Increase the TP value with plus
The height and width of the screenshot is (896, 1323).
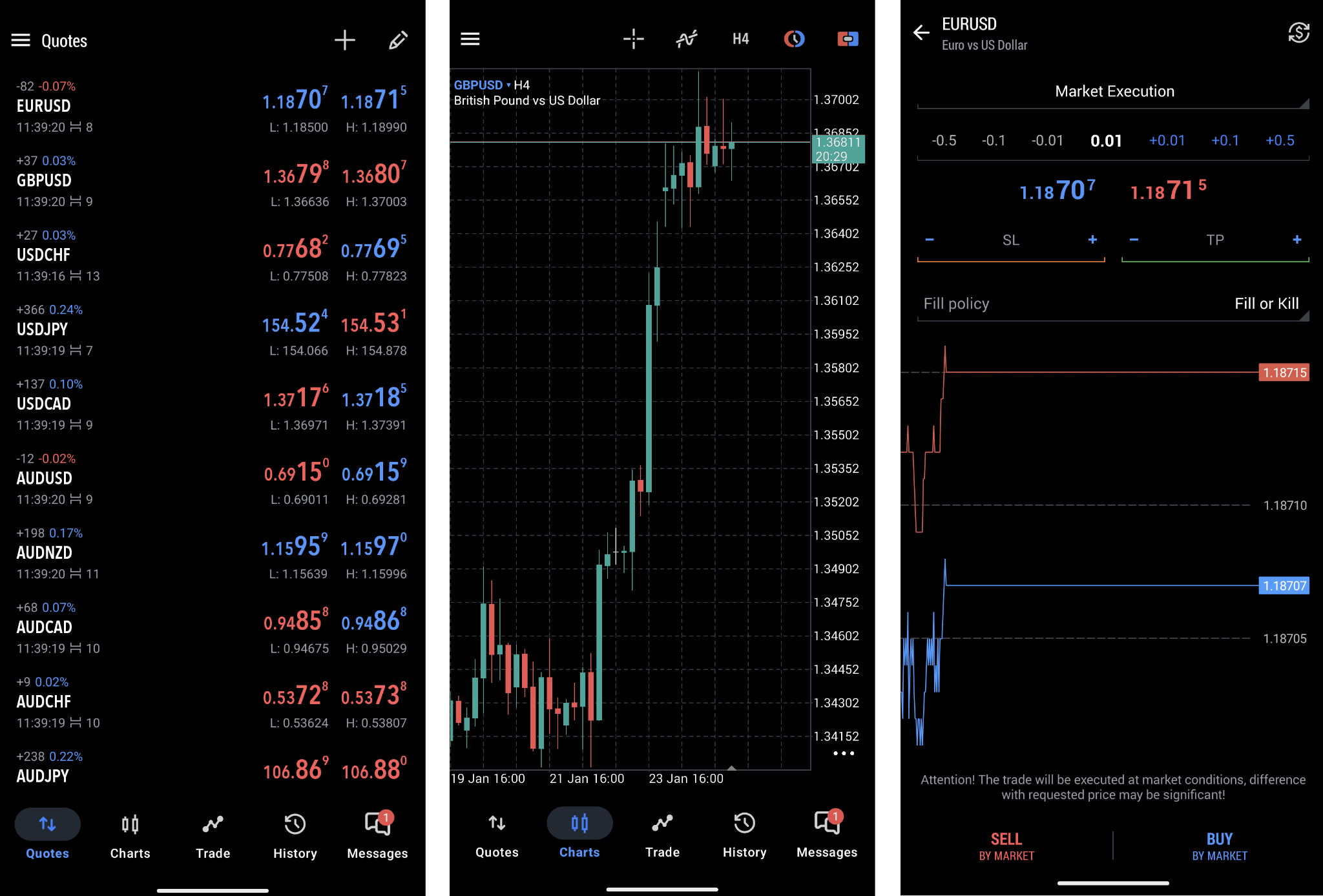[x=1297, y=240]
